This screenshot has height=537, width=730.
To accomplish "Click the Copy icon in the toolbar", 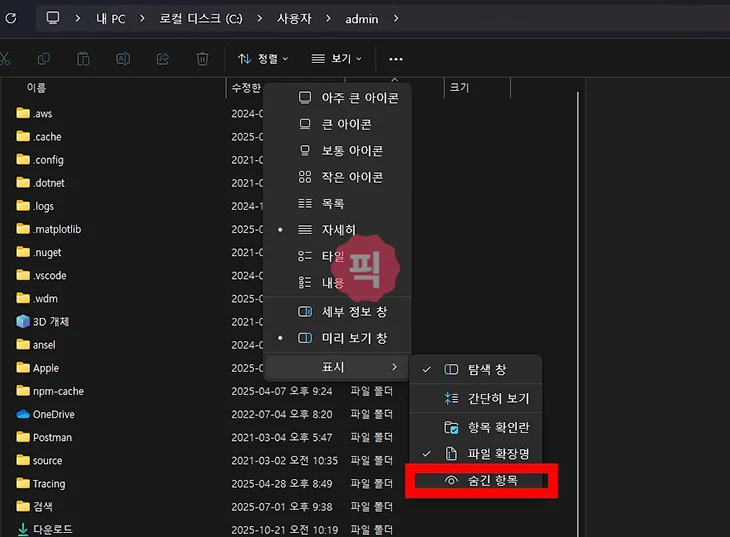I will (44, 59).
